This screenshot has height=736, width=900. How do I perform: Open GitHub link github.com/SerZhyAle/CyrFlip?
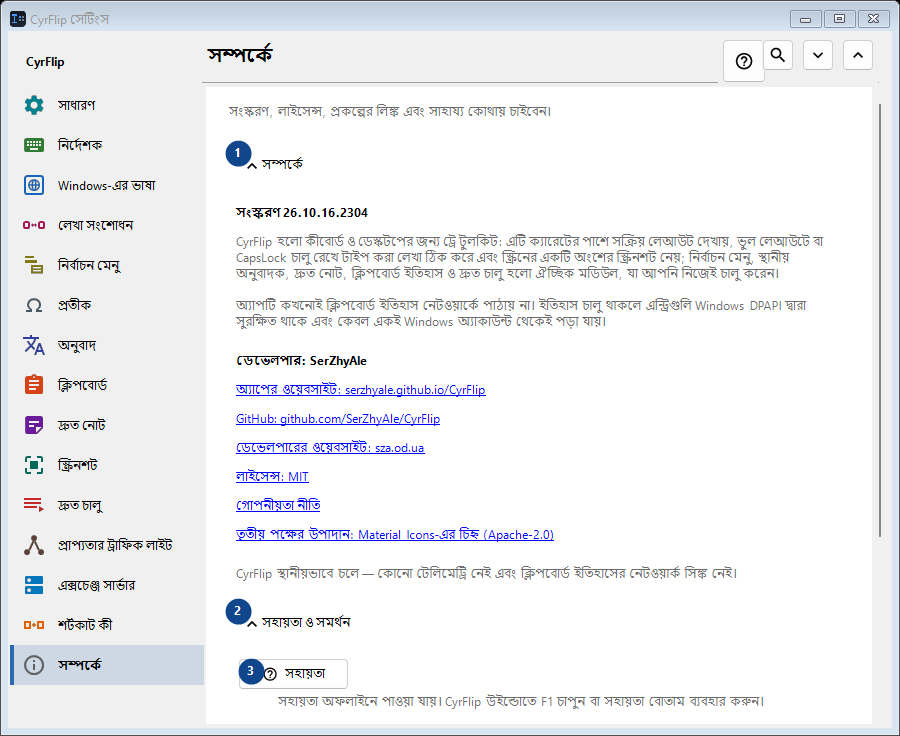[x=338, y=419]
